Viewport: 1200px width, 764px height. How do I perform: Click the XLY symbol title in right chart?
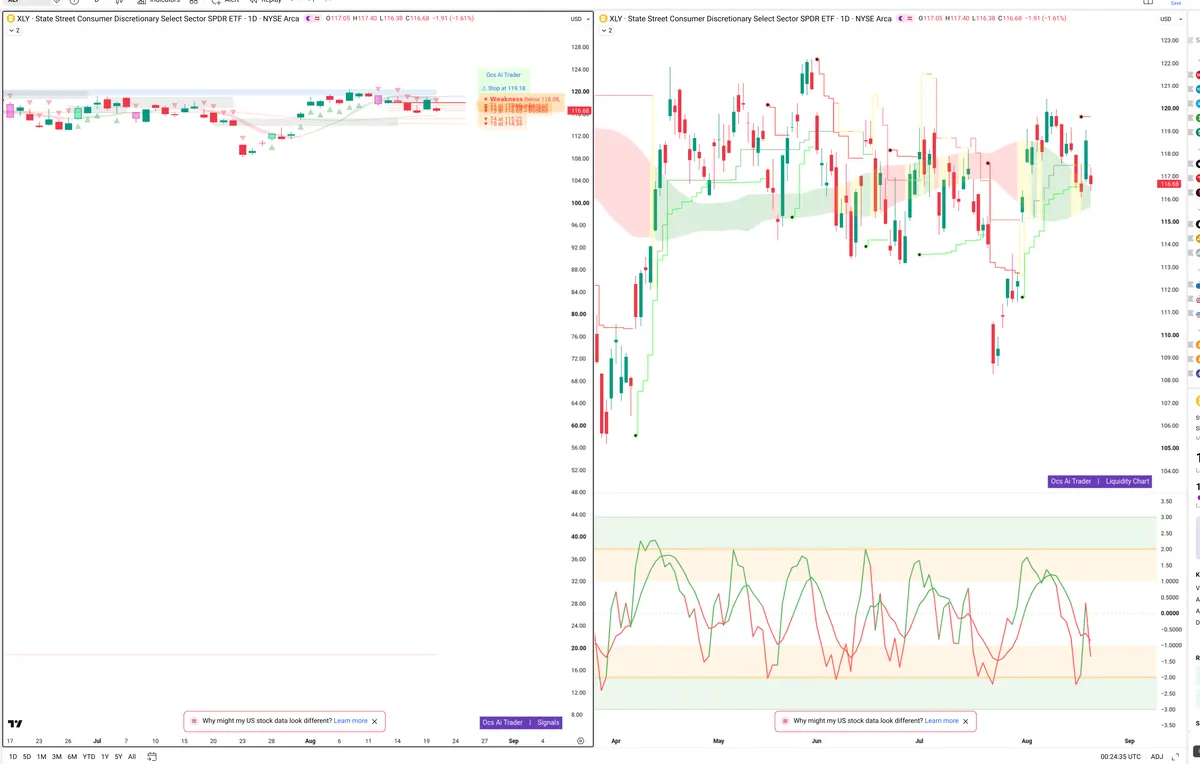coord(751,19)
